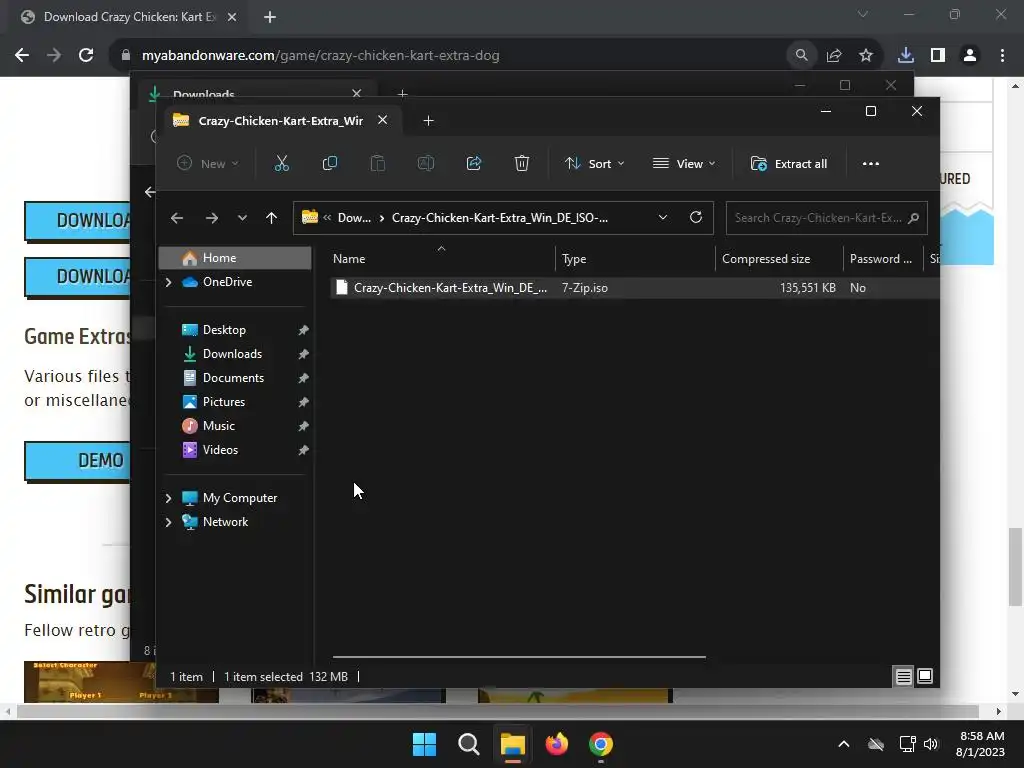Click the Delete trash icon in toolbar
The height and width of the screenshot is (768, 1024).
click(x=522, y=163)
